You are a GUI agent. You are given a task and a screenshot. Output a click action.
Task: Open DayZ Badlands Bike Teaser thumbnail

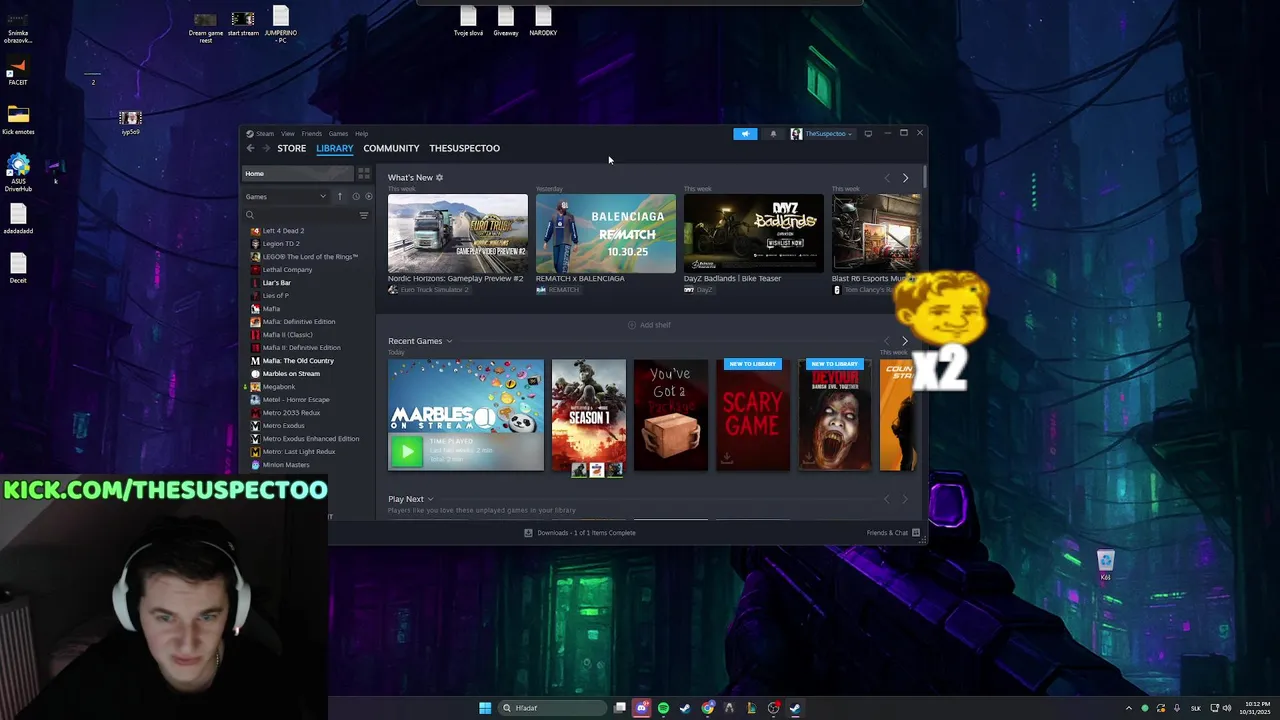click(x=754, y=233)
